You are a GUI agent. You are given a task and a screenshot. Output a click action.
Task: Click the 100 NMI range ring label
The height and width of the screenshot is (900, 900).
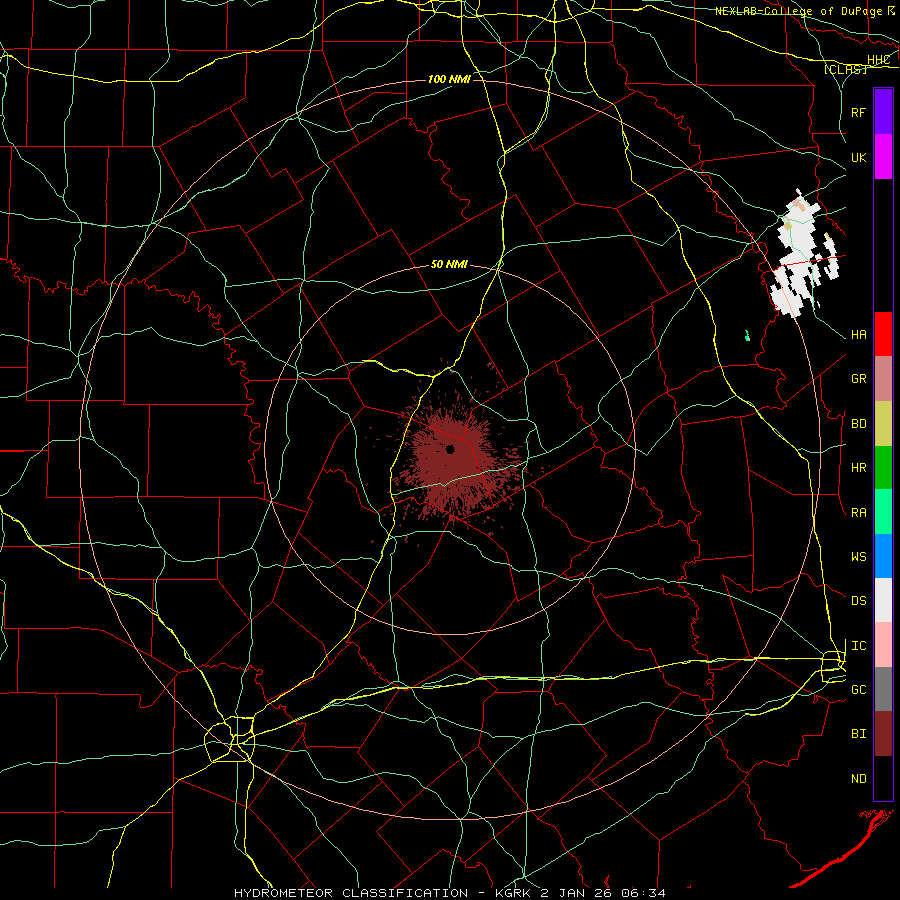pyautogui.click(x=449, y=79)
